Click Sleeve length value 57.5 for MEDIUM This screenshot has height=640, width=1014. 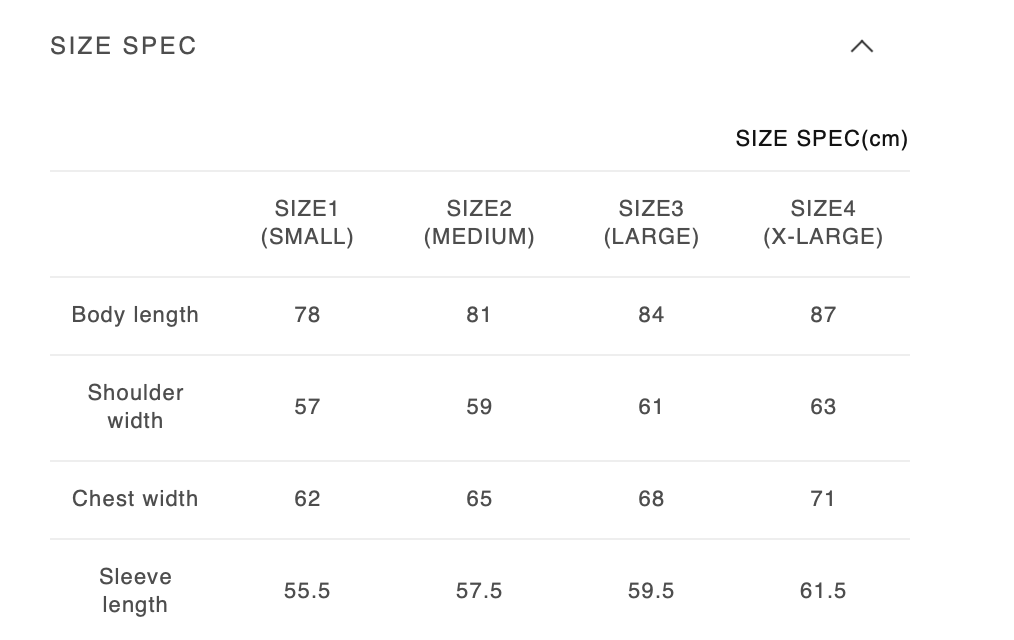tap(479, 591)
